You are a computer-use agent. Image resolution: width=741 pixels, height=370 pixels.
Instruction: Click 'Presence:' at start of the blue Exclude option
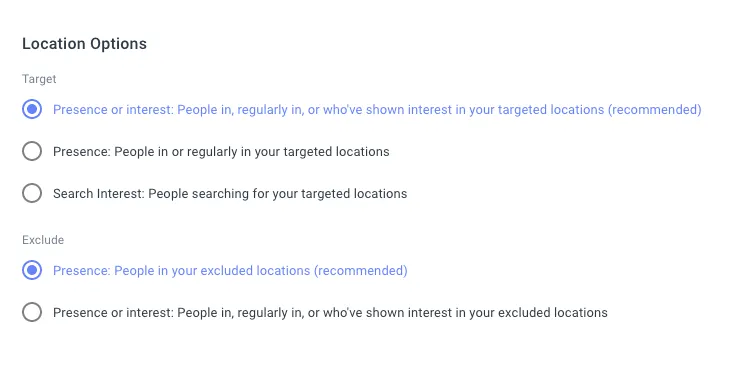[x=82, y=271]
